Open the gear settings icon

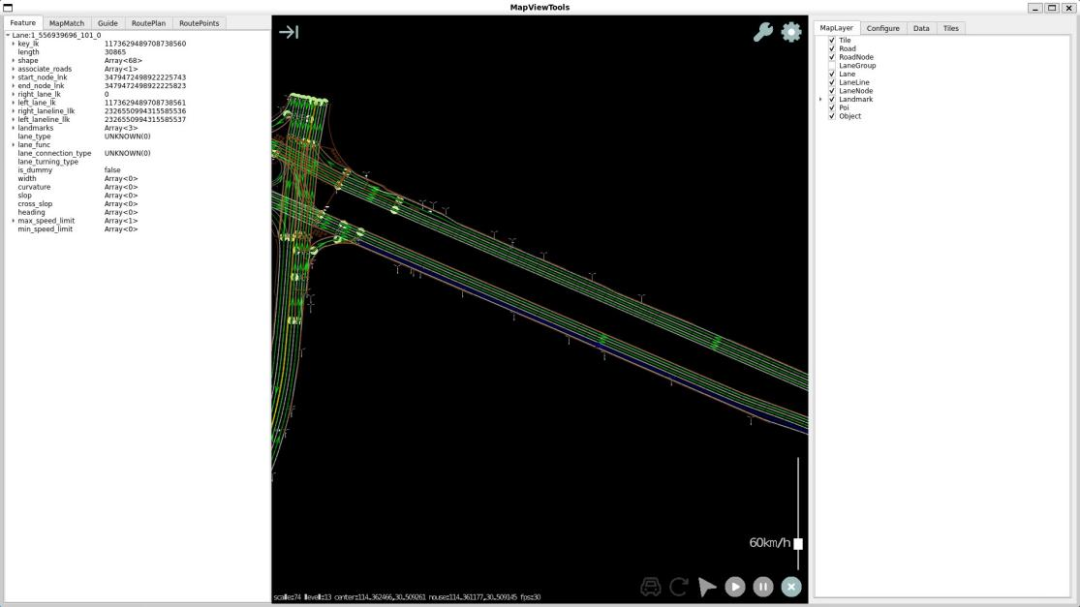[791, 32]
